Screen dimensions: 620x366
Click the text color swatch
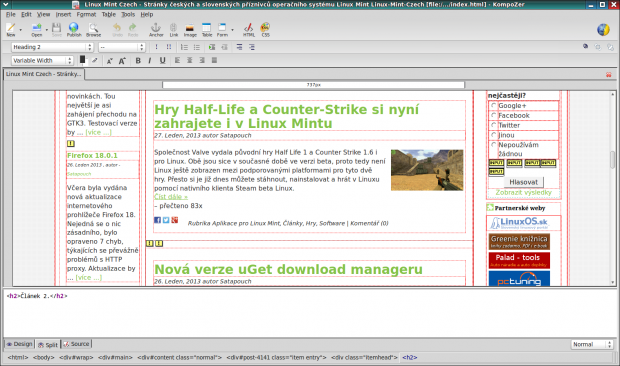point(82,60)
